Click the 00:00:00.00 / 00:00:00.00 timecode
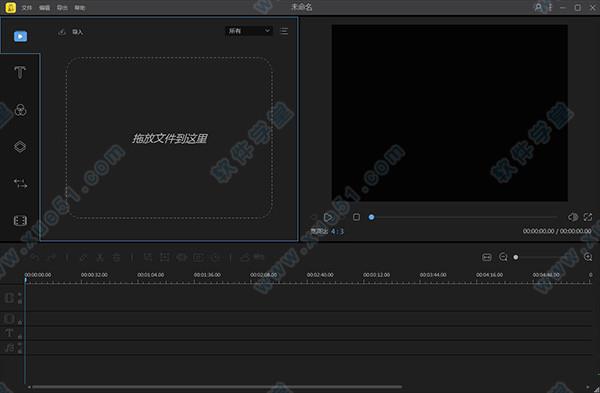Screen dimensions: 600x393 click(557, 231)
